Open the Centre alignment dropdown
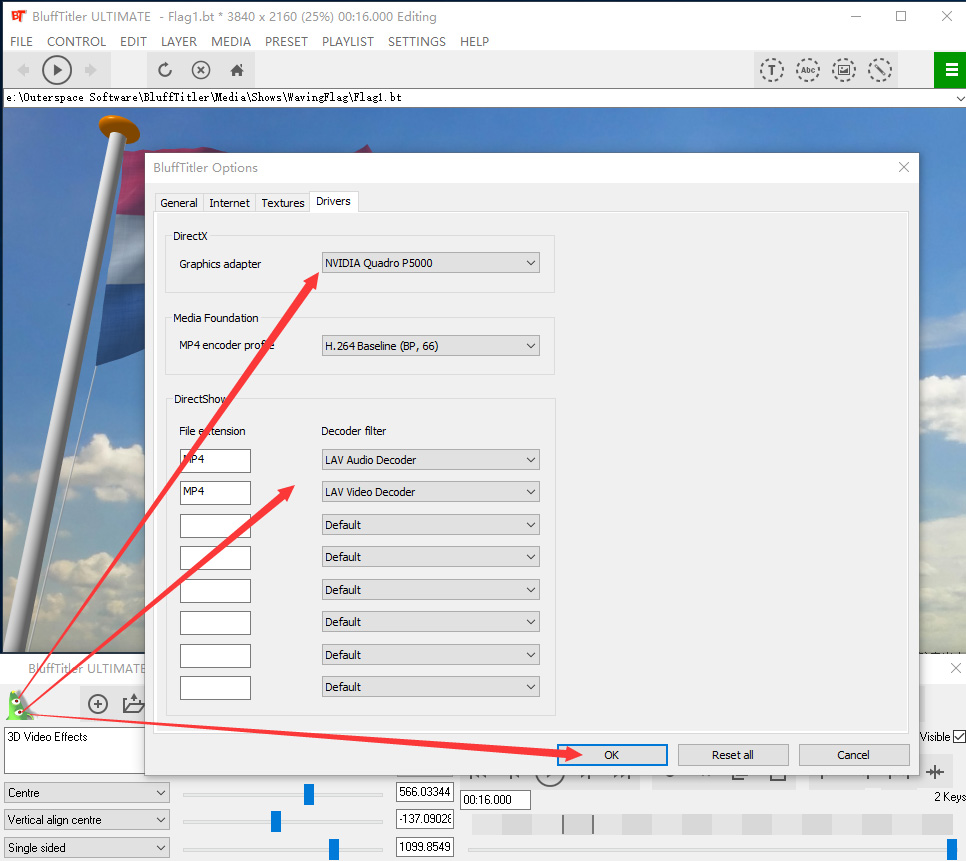This screenshot has width=966, height=861. tap(87, 793)
